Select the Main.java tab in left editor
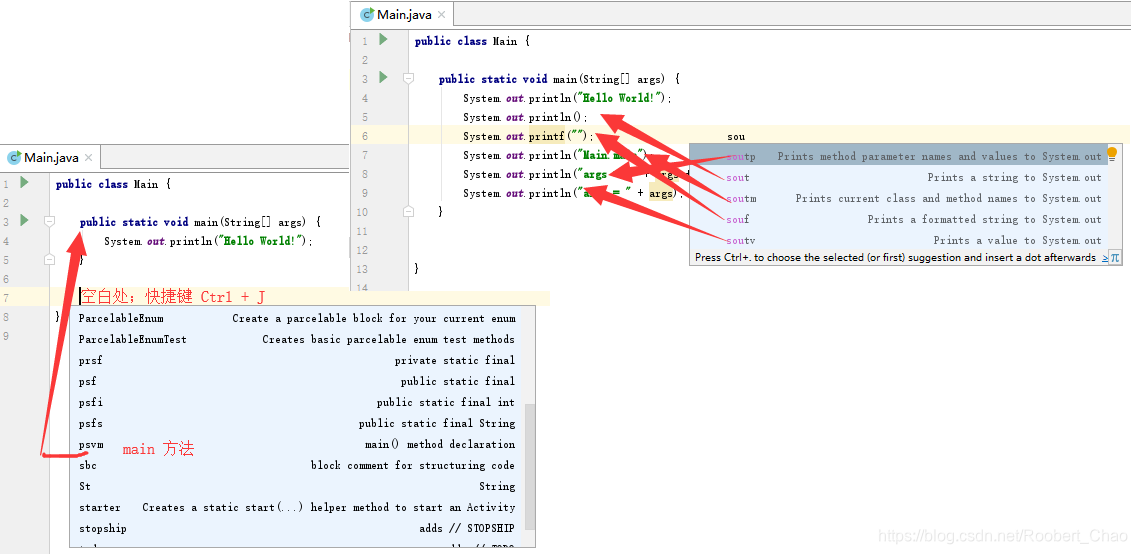This screenshot has width=1137, height=554. (x=51, y=157)
